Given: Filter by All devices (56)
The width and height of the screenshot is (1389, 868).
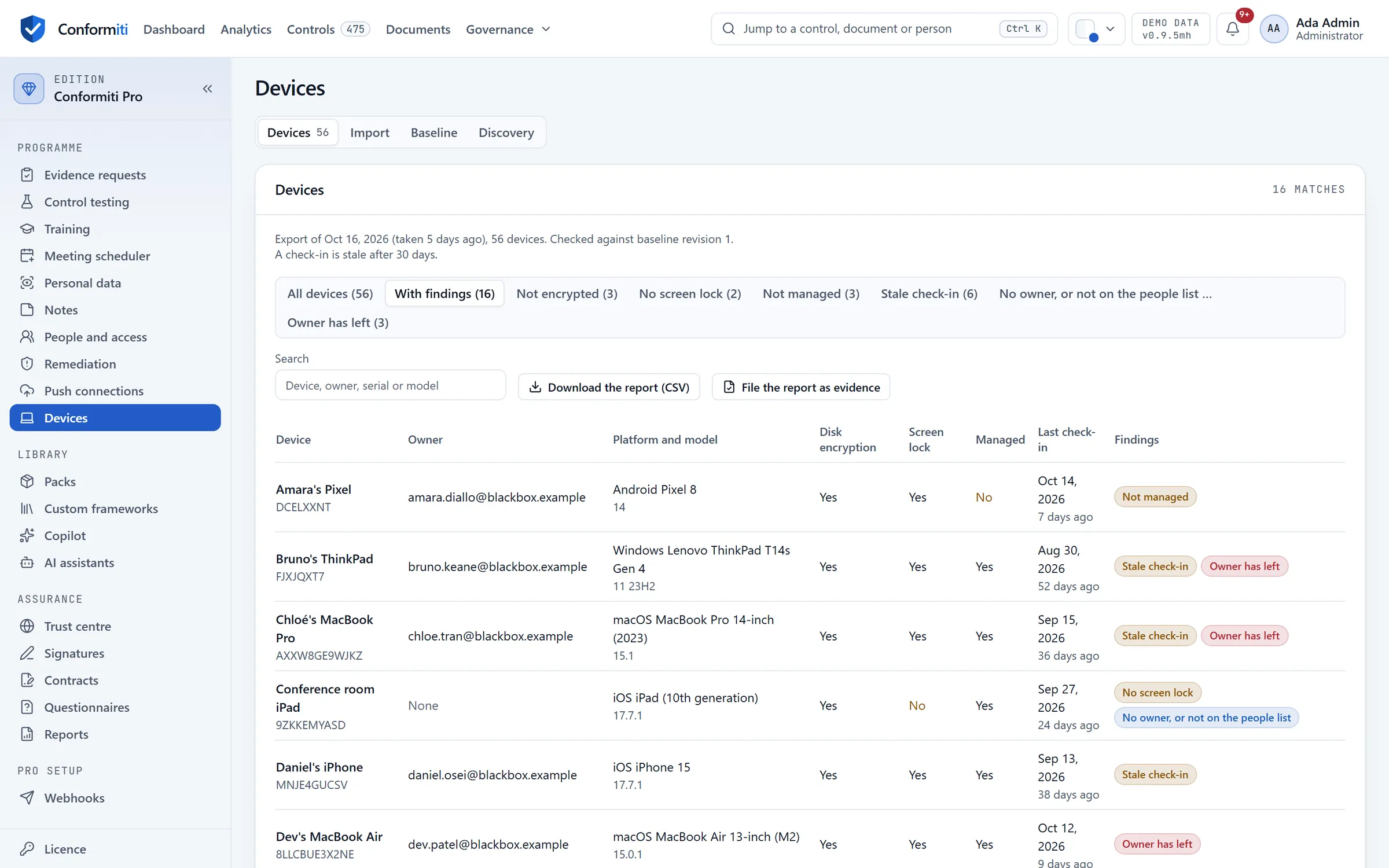Looking at the screenshot, I should tap(330, 293).
